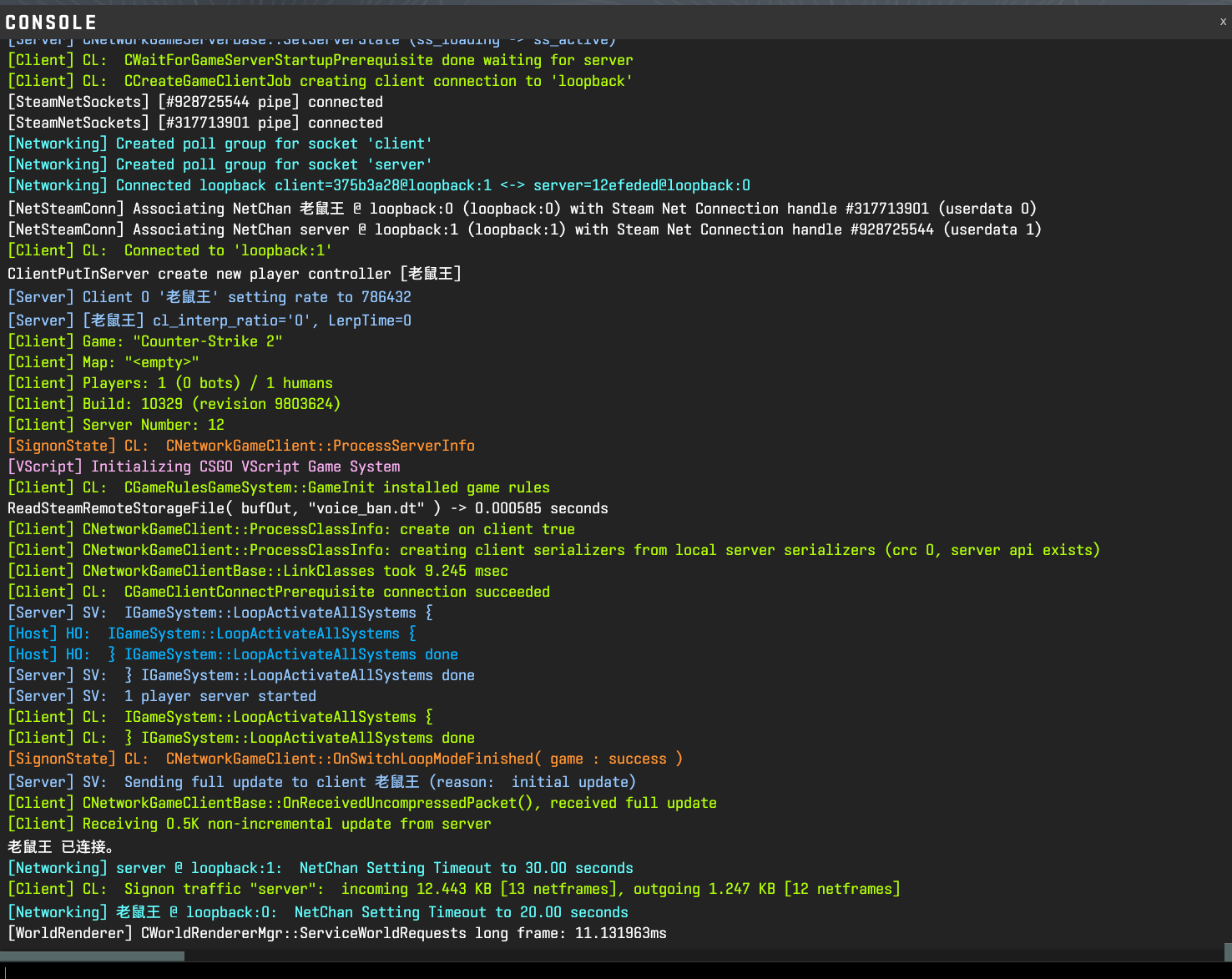This screenshot has height=979, width=1232.
Task: Select 'ClientPutInServer create new player controller' line
Action: coord(235,274)
